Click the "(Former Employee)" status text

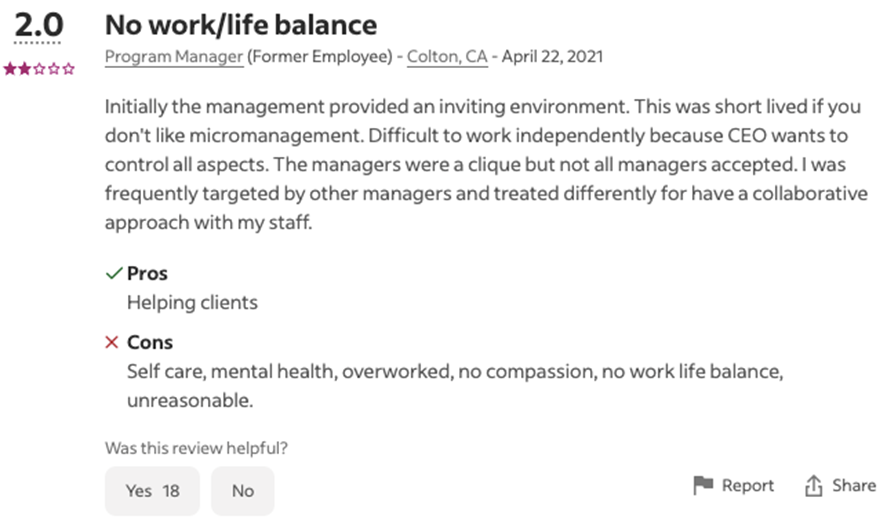coord(320,57)
